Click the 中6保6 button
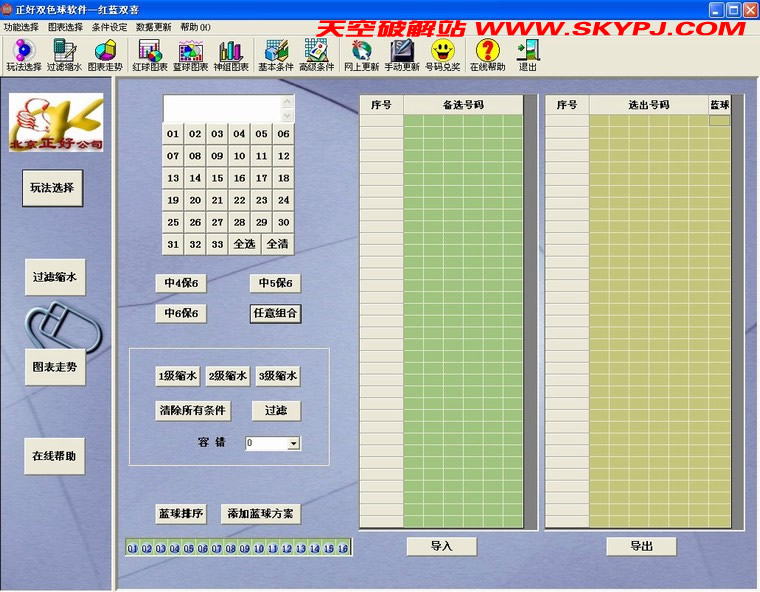 click(x=180, y=314)
